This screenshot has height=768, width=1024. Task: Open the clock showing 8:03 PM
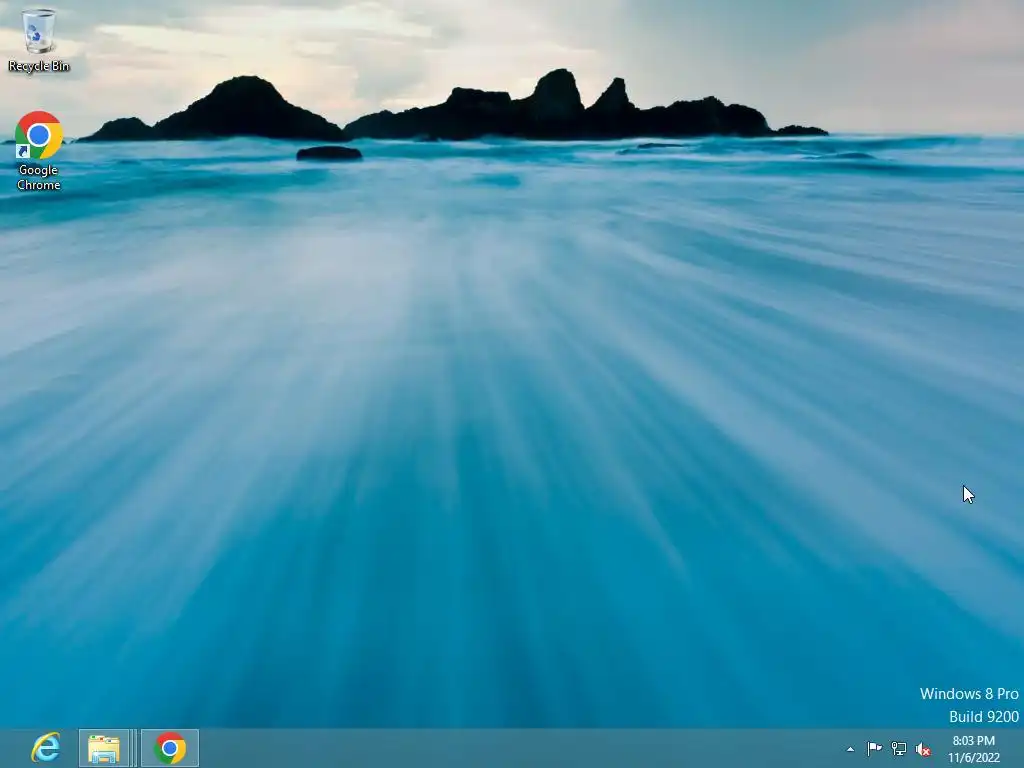pos(974,749)
